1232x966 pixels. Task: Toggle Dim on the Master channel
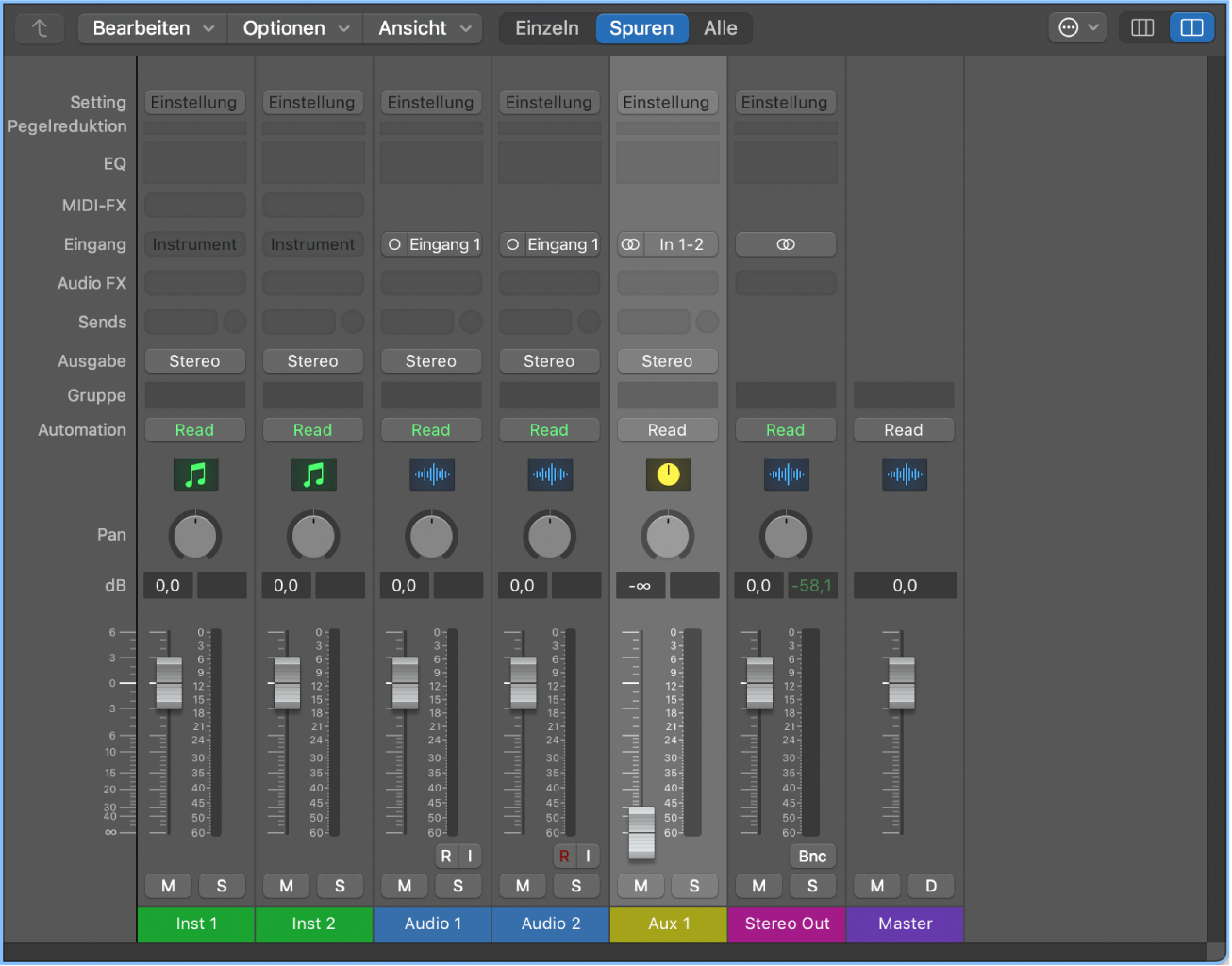point(931,886)
